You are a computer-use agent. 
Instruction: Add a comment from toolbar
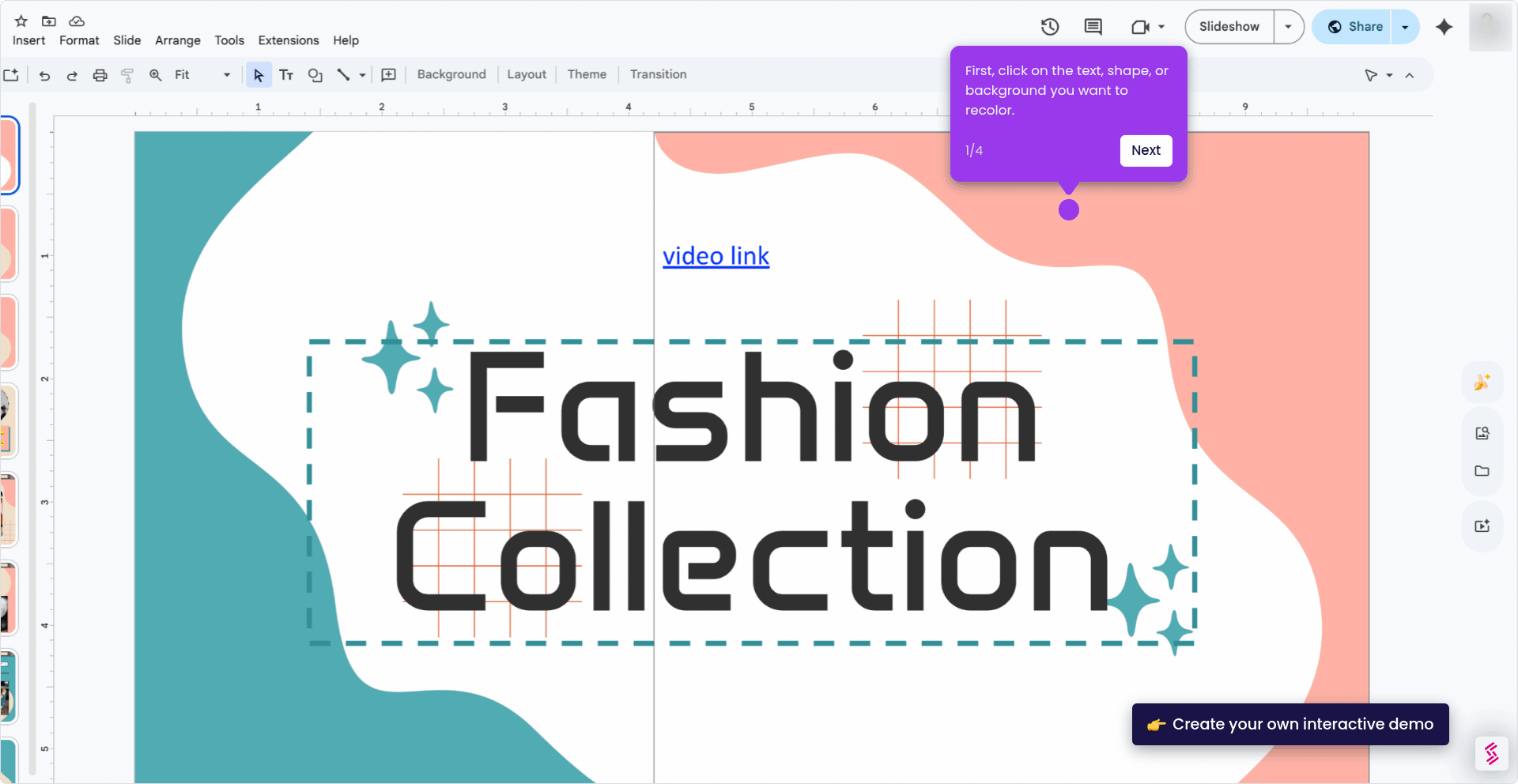tap(388, 75)
